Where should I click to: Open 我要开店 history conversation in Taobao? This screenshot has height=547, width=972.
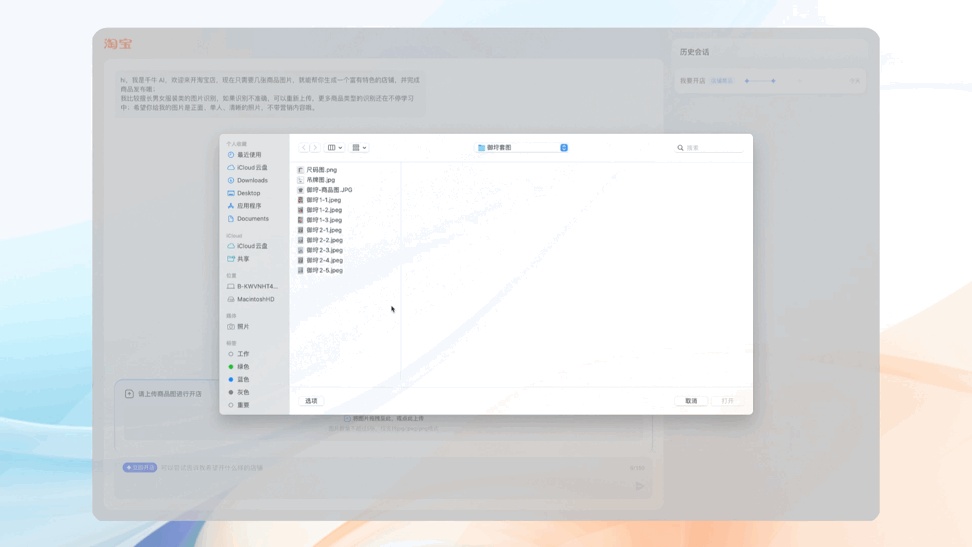pyautogui.click(x=770, y=81)
